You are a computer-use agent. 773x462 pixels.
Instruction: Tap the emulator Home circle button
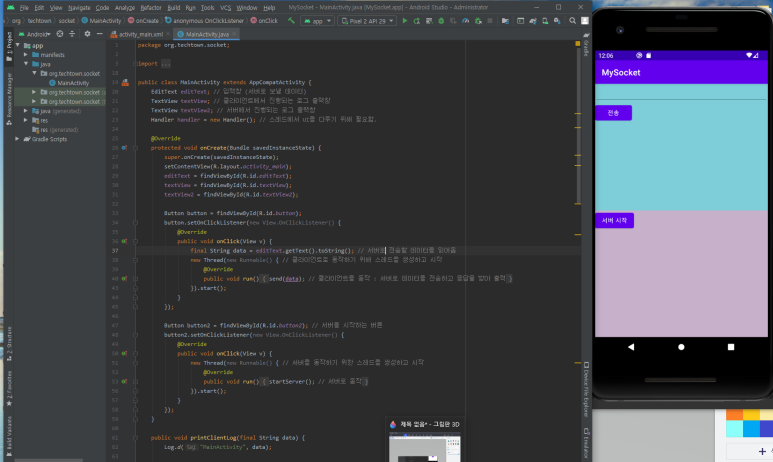pos(681,347)
